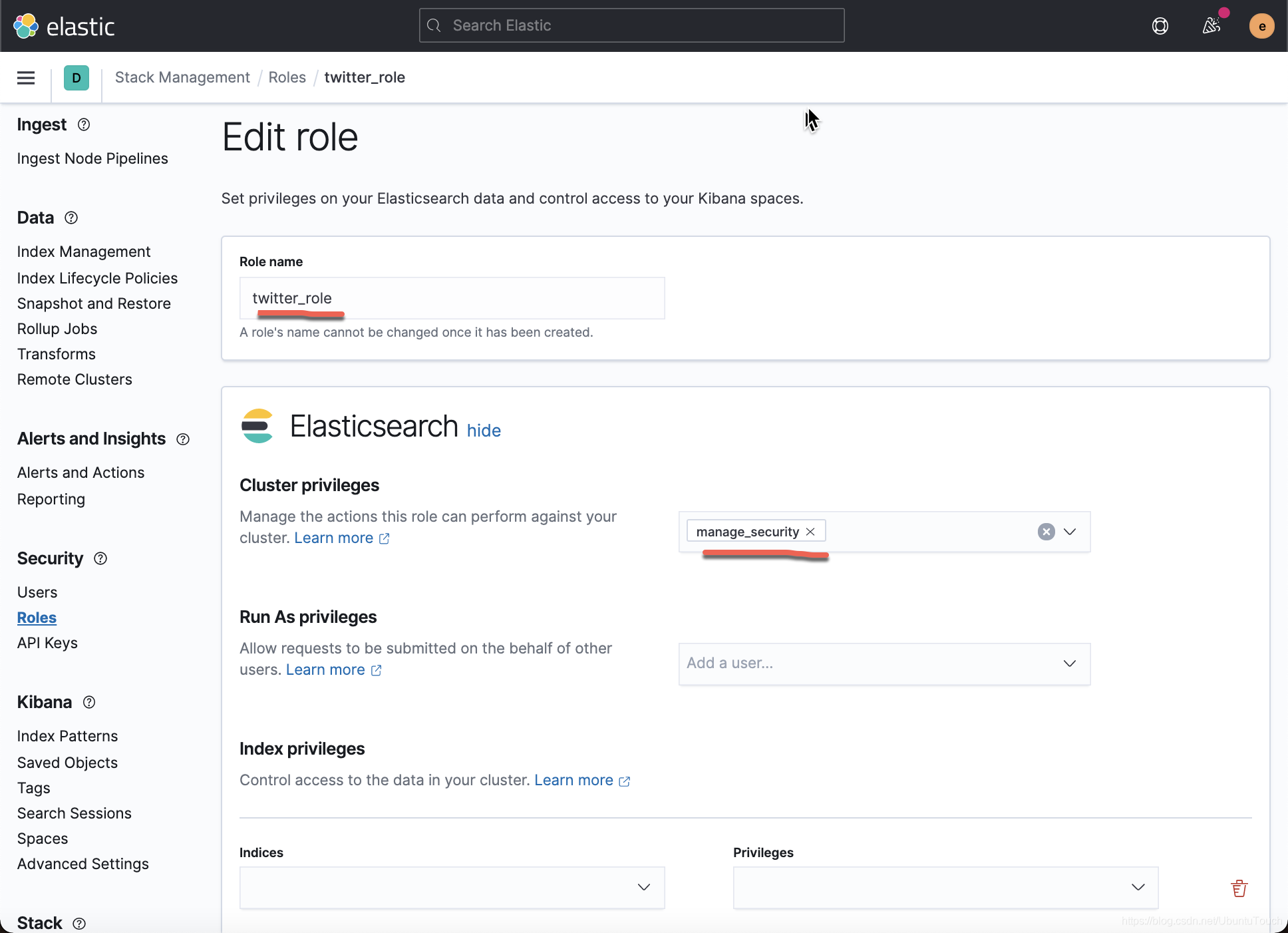Go to Users in Security menu
Image resolution: width=1288 pixels, height=933 pixels.
point(37,592)
